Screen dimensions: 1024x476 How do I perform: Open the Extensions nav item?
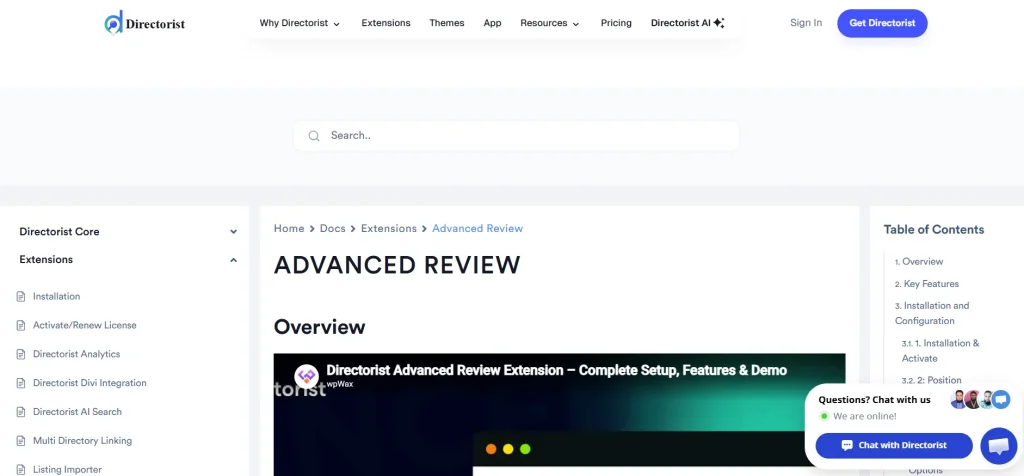[386, 23]
